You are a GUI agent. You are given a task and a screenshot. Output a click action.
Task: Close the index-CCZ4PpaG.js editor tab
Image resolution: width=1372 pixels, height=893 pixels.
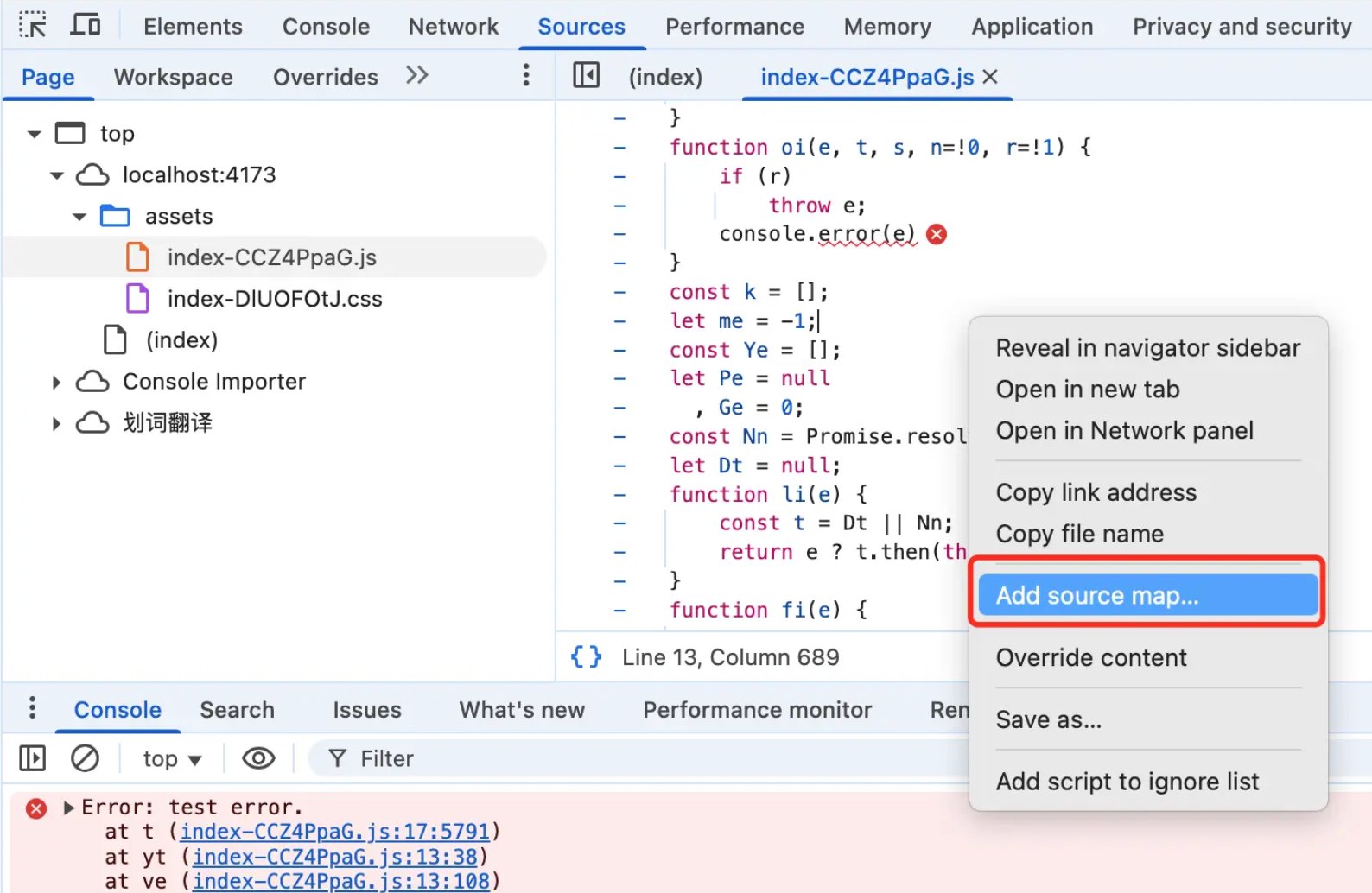click(990, 77)
